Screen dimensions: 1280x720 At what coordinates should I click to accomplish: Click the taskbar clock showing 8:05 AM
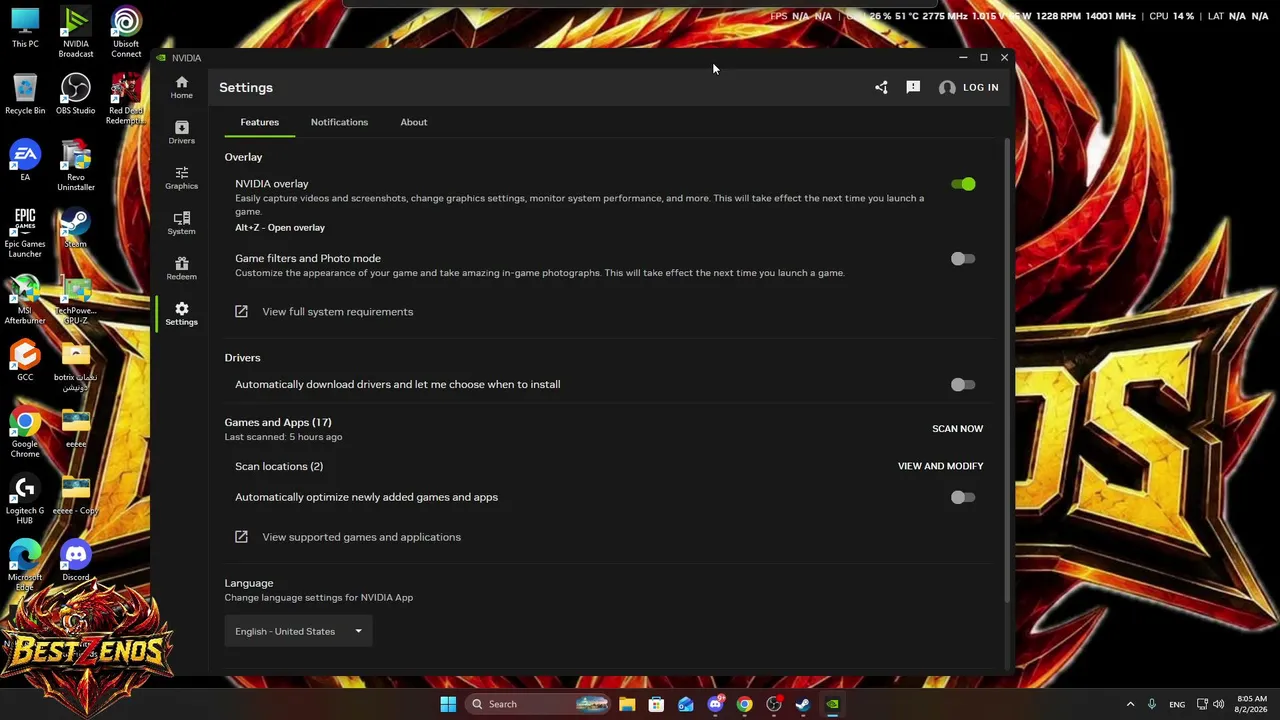click(1252, 704)
